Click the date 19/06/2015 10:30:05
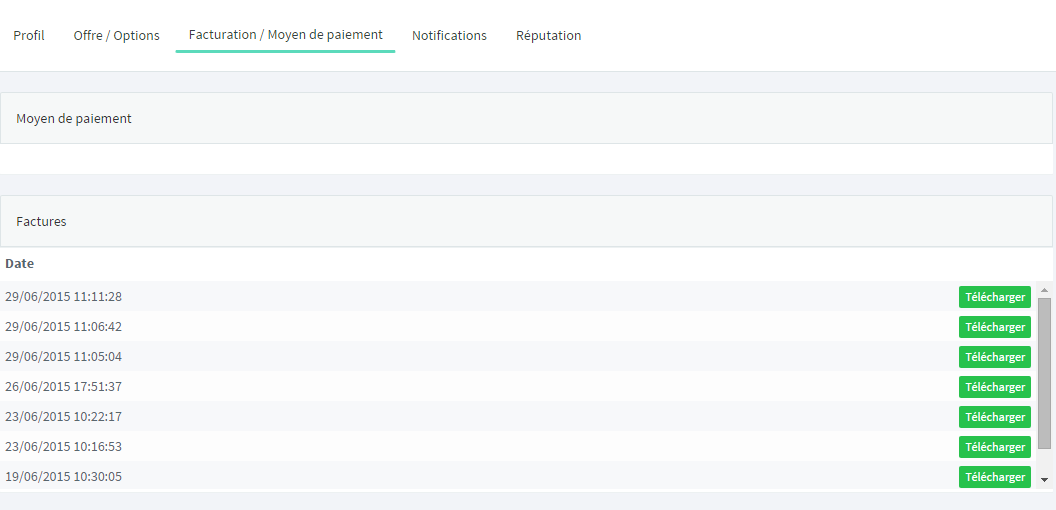This screenshot has width=1056, height=510. click(x=63, y=477)
